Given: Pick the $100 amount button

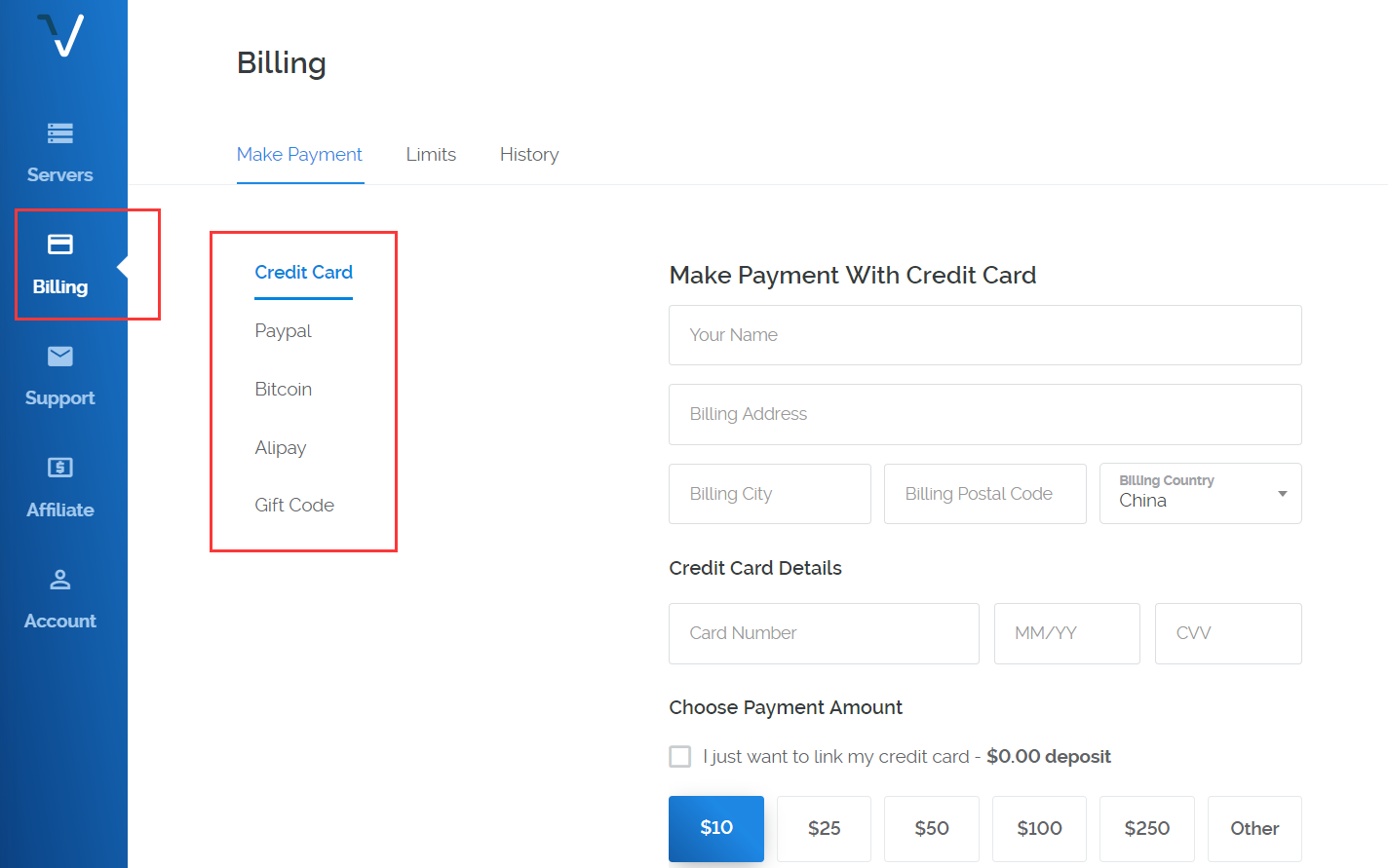Looking at the screenshot, I should [1039, 829].
